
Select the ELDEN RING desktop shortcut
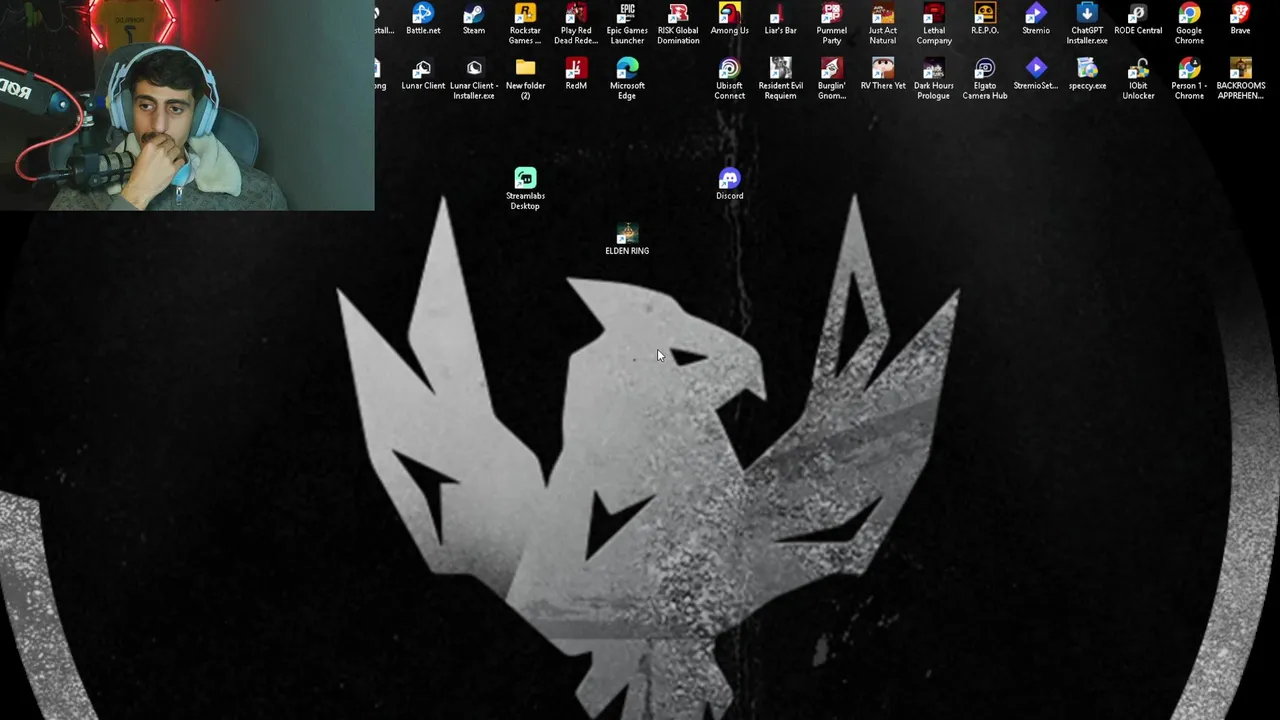(627, 240)
